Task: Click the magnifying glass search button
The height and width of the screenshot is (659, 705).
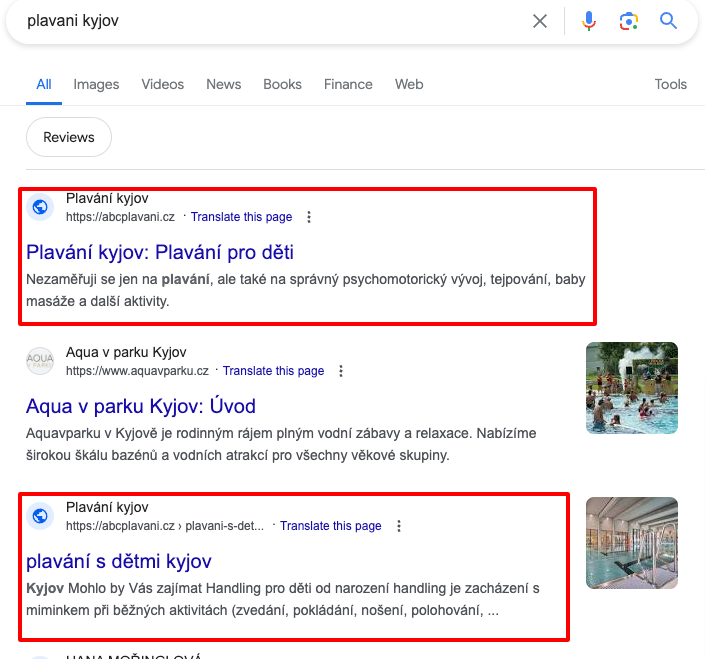Action: pos(668,21)
